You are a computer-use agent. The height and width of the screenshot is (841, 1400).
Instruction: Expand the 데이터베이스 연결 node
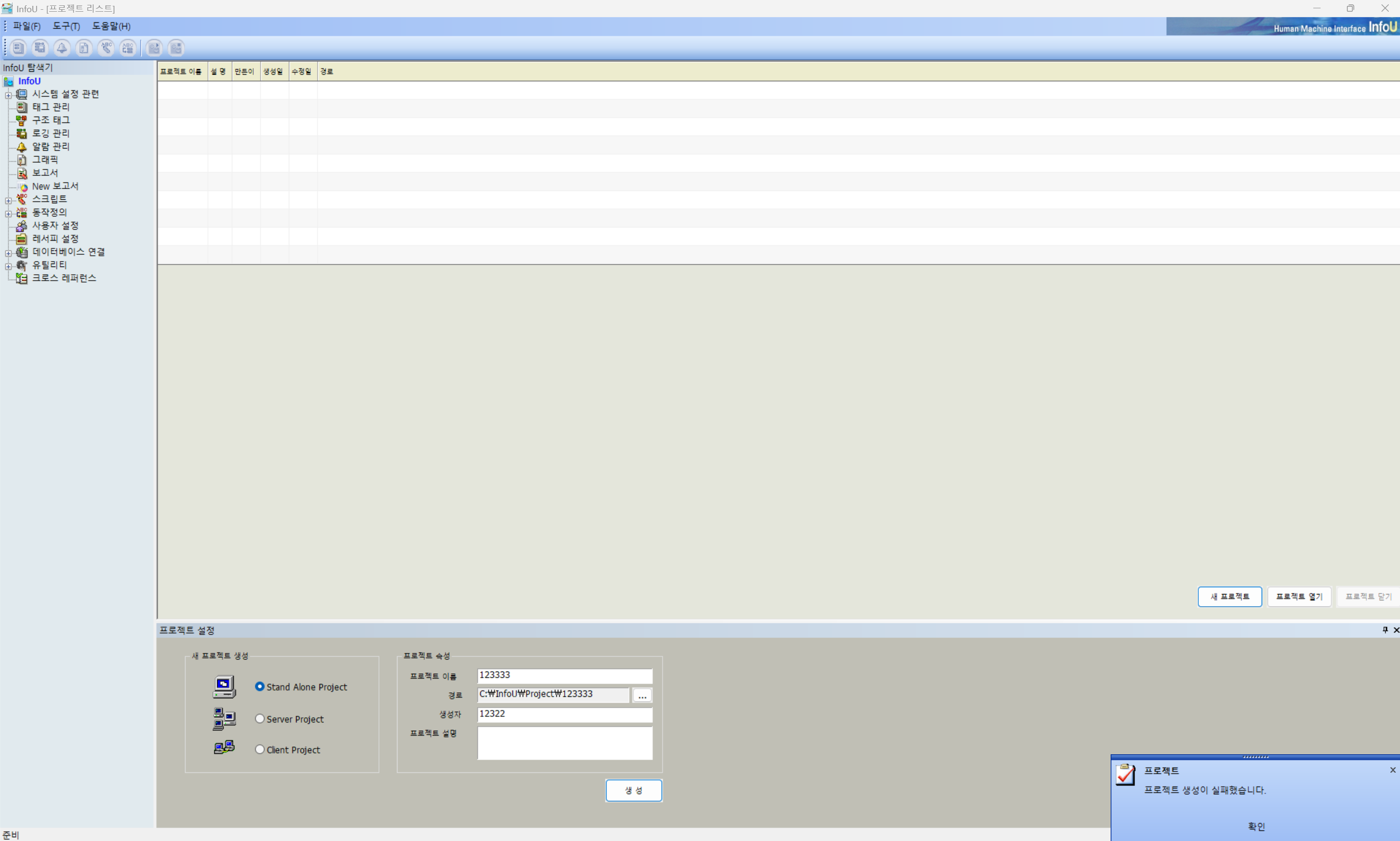tap(8, 253)
